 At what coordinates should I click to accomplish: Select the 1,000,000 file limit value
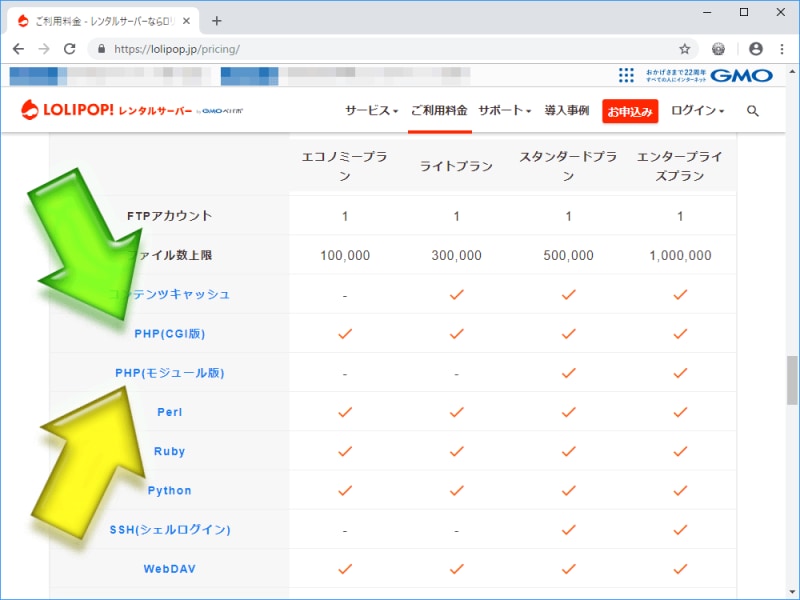[x=680, y=255]
